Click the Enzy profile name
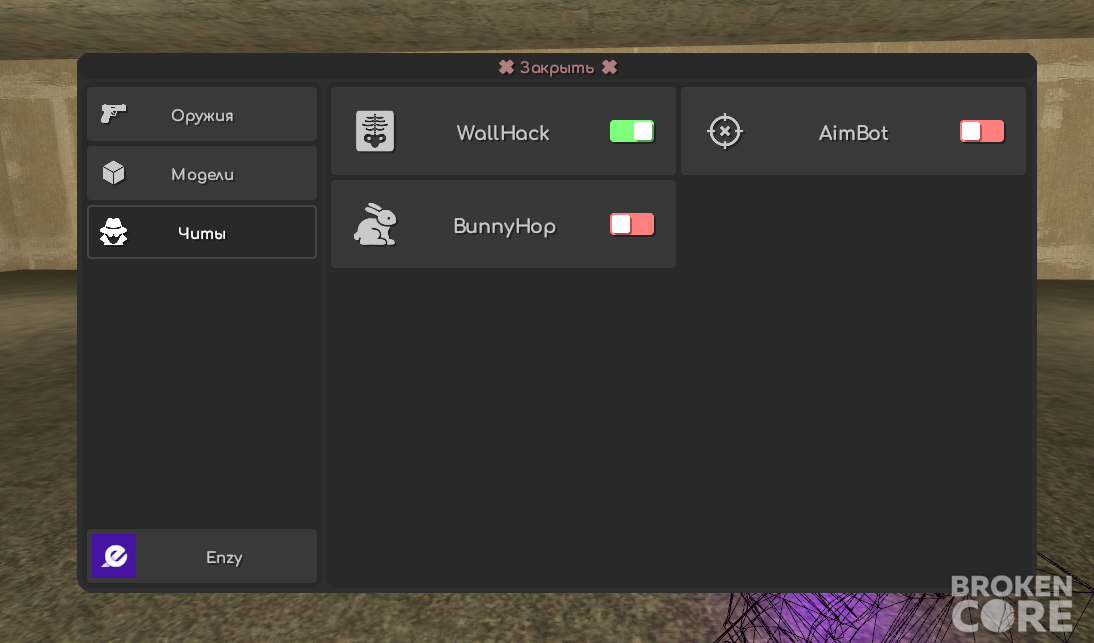This screenshot has width=1094, height=643. click(224, 558)
